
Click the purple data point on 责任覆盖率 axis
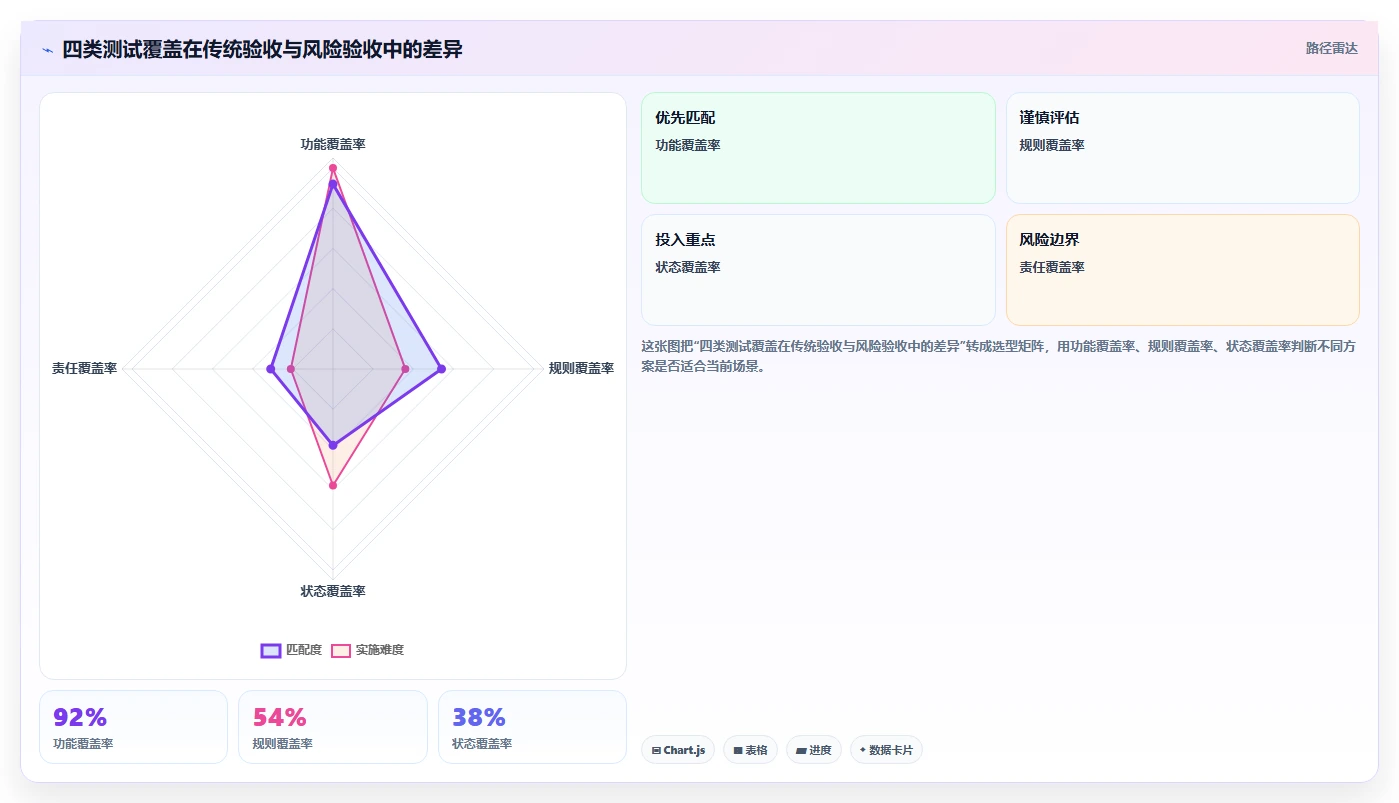click(270, 369)
